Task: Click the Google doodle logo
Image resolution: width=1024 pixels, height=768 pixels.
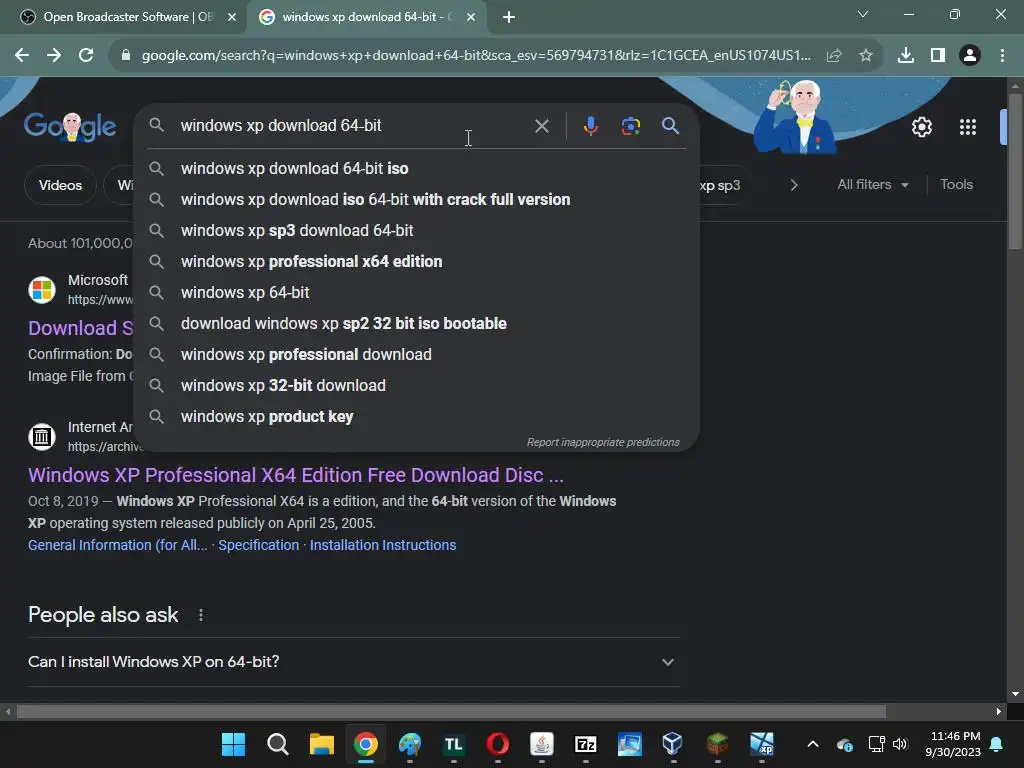Action: pos(70,126)
